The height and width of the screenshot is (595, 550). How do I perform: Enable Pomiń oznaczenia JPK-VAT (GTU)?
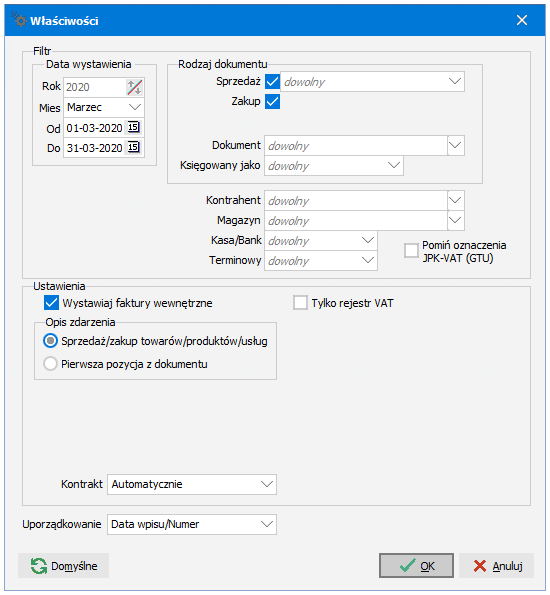pos(411,251)
